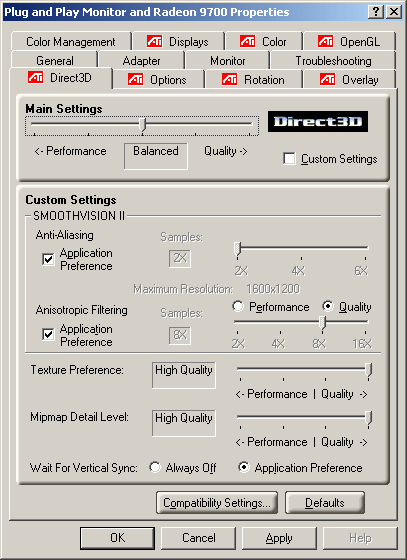The width and height of the screenshot is (407, 560).
Task: Switch to the Color Management tab
Action: tap(71, 41)
